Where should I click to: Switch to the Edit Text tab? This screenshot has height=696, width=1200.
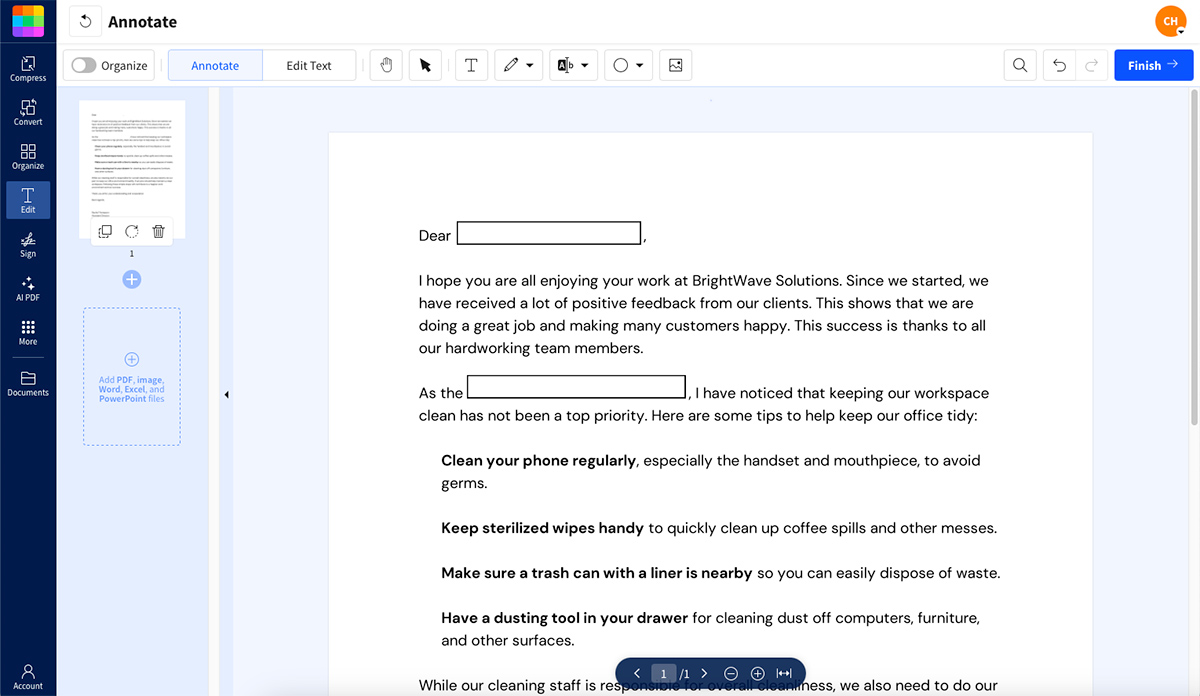coord(309,64)
